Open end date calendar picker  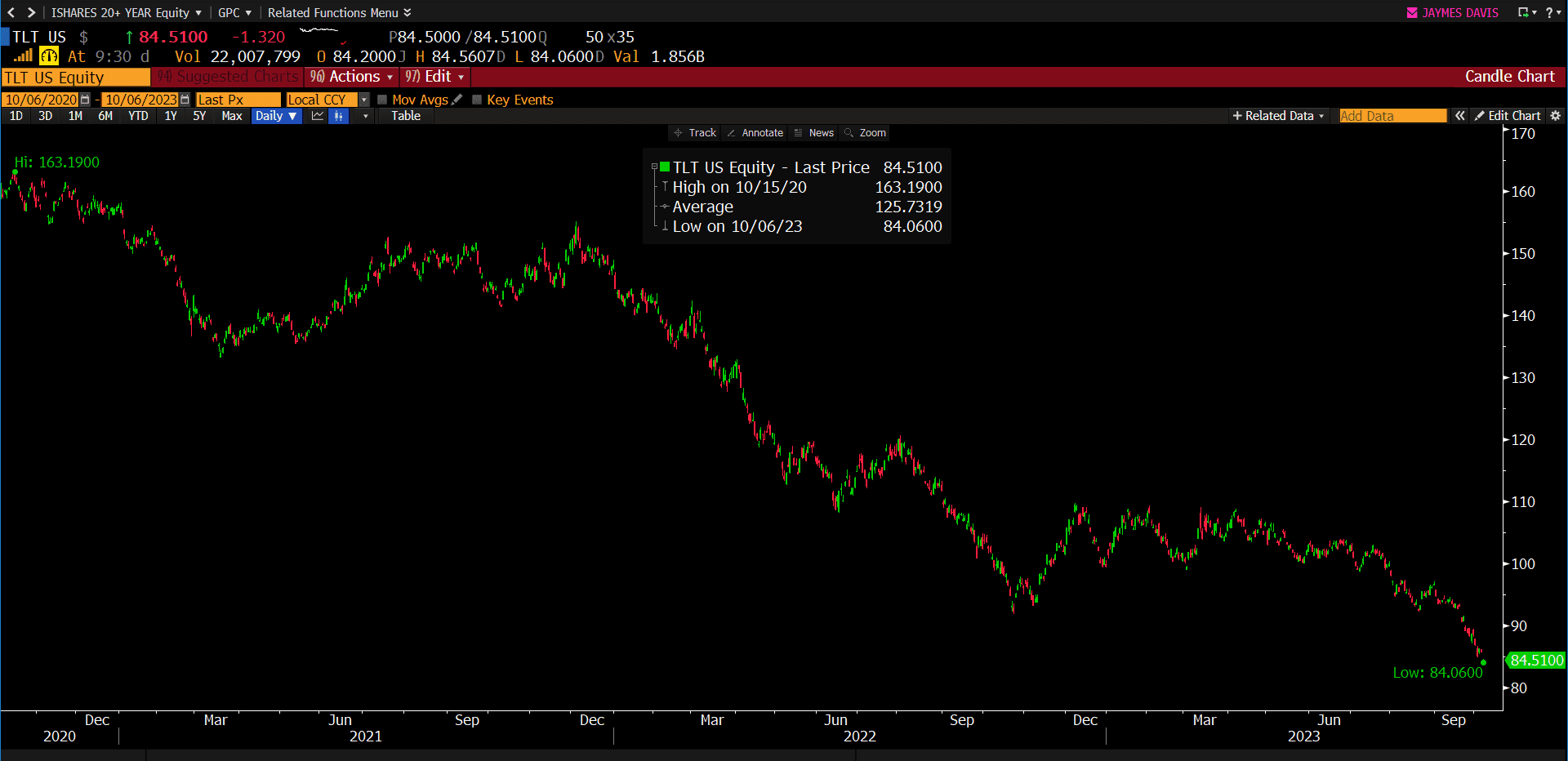point(185,100)
